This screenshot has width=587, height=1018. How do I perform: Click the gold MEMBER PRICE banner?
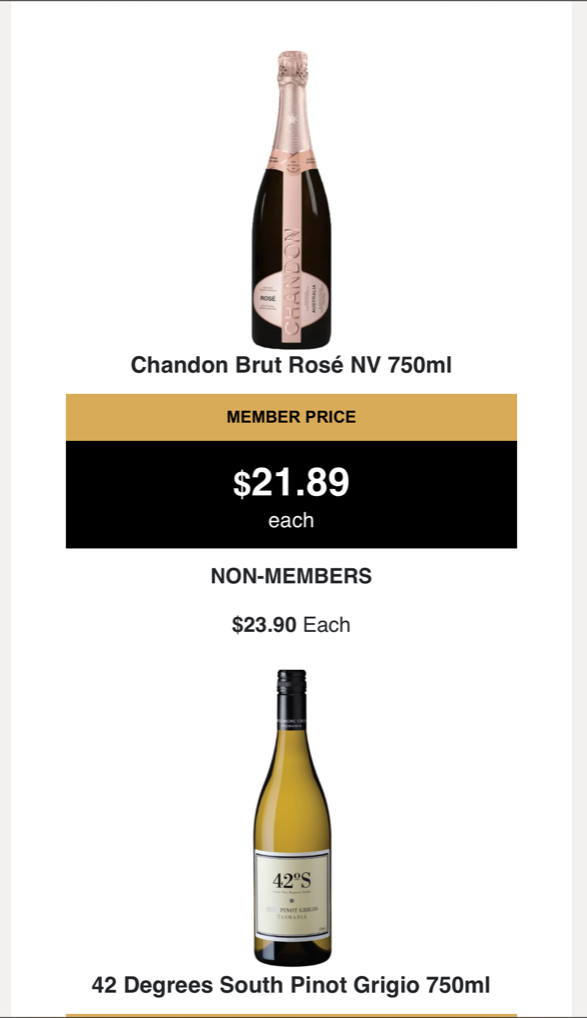pyautogui.click(x=291, y=417)
